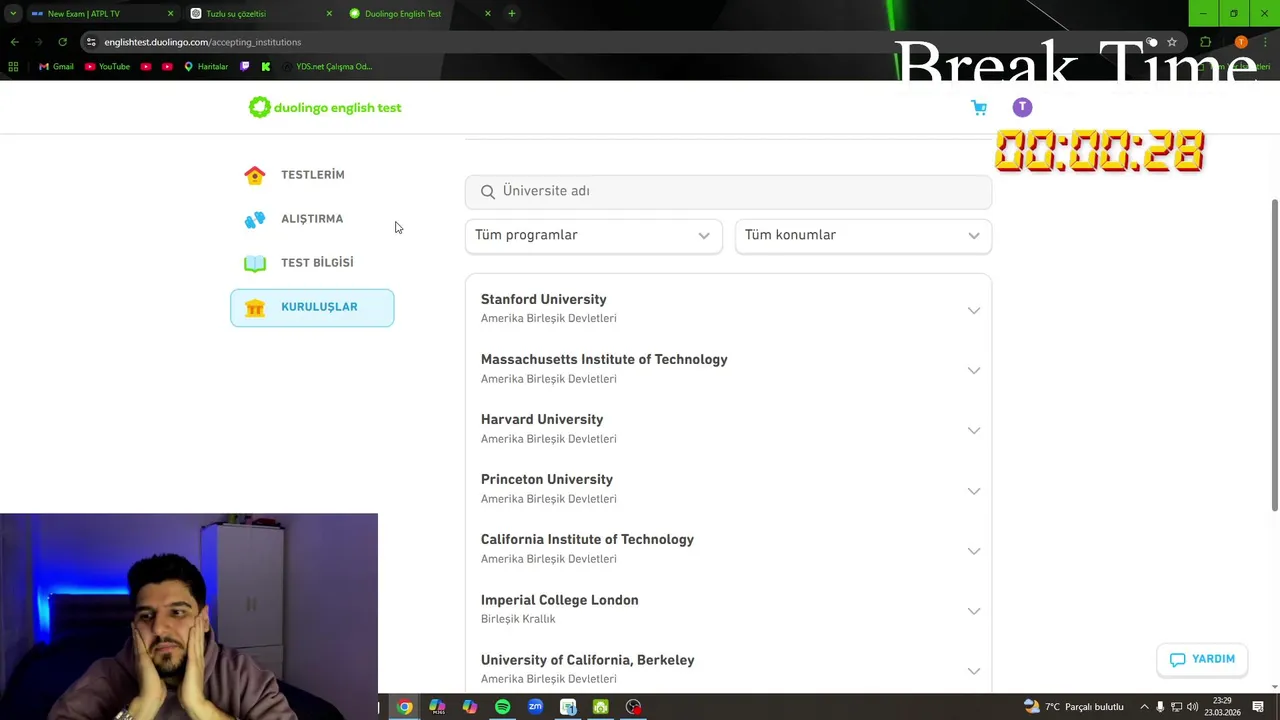Click the Birleşik Krallık country label
Image resolution: width=1280 pixels, height=720 pixels.
pos(518,620)
